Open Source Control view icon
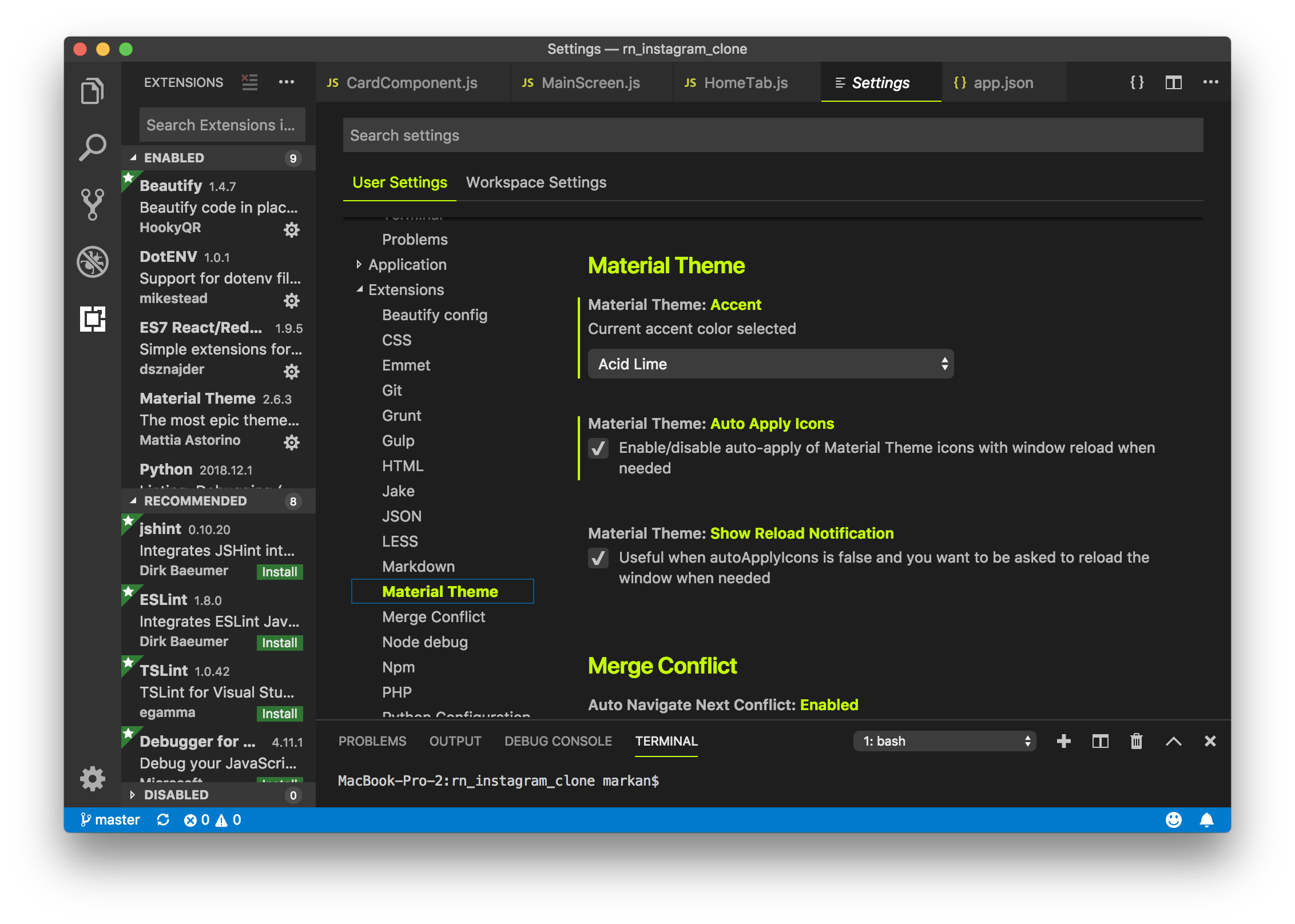The width and height of the screenshot is (1295, 924). pyautogui.click(x=92, y=204)
